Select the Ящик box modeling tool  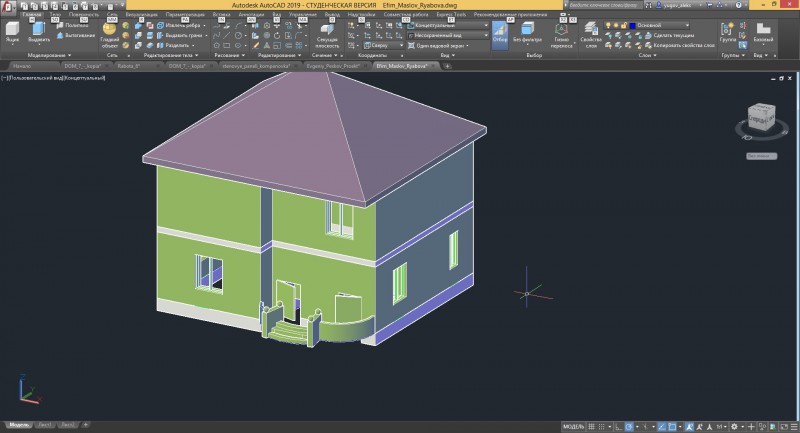click(12, 33)
